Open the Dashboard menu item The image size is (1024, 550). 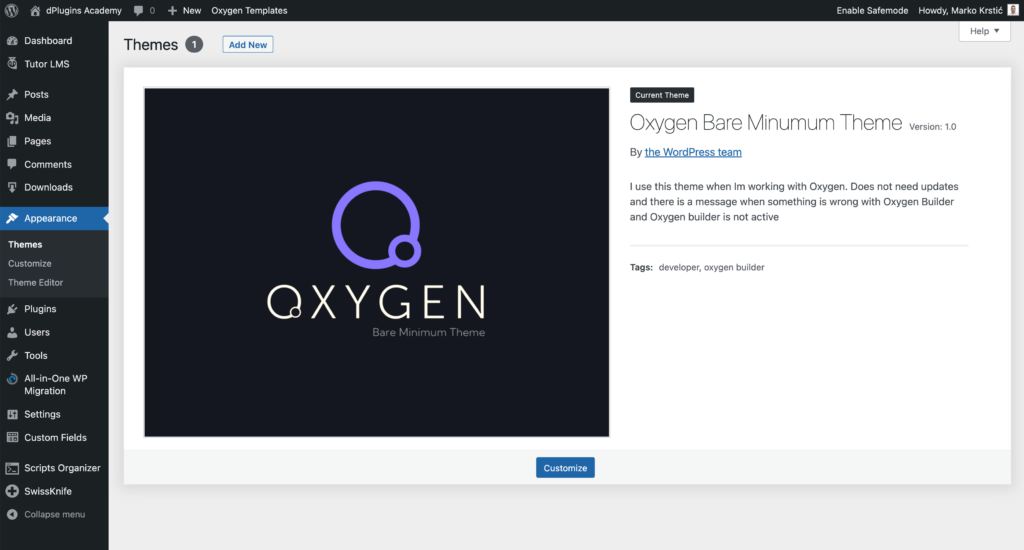54,40
